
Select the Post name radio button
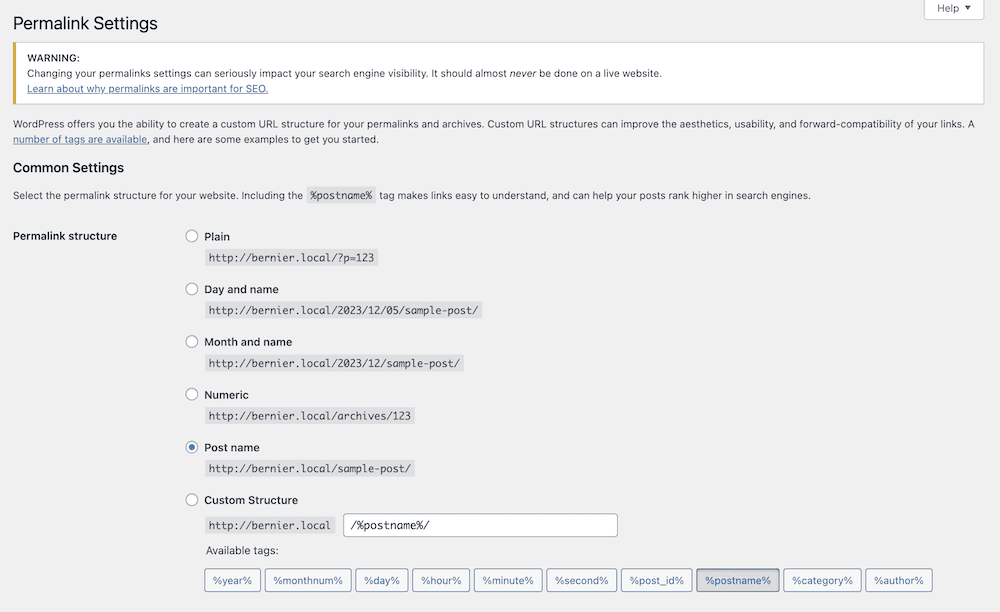192,447
